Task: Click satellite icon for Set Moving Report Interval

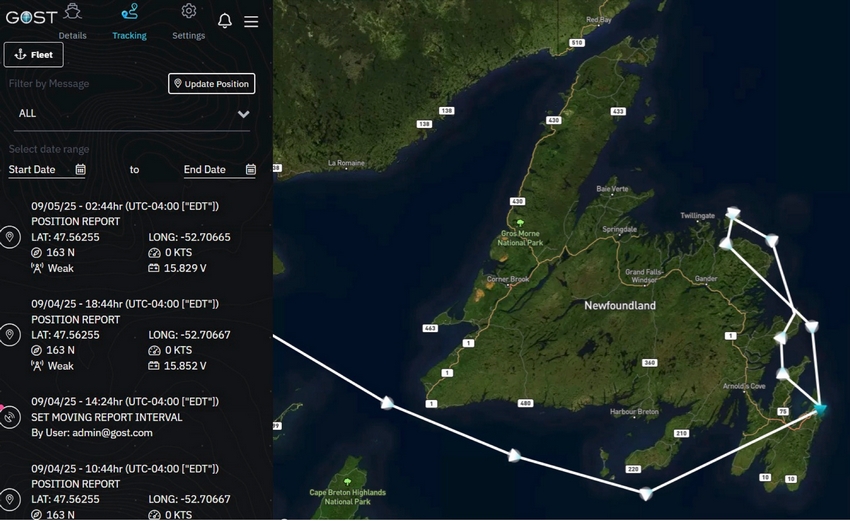Action: pos(10,416)
